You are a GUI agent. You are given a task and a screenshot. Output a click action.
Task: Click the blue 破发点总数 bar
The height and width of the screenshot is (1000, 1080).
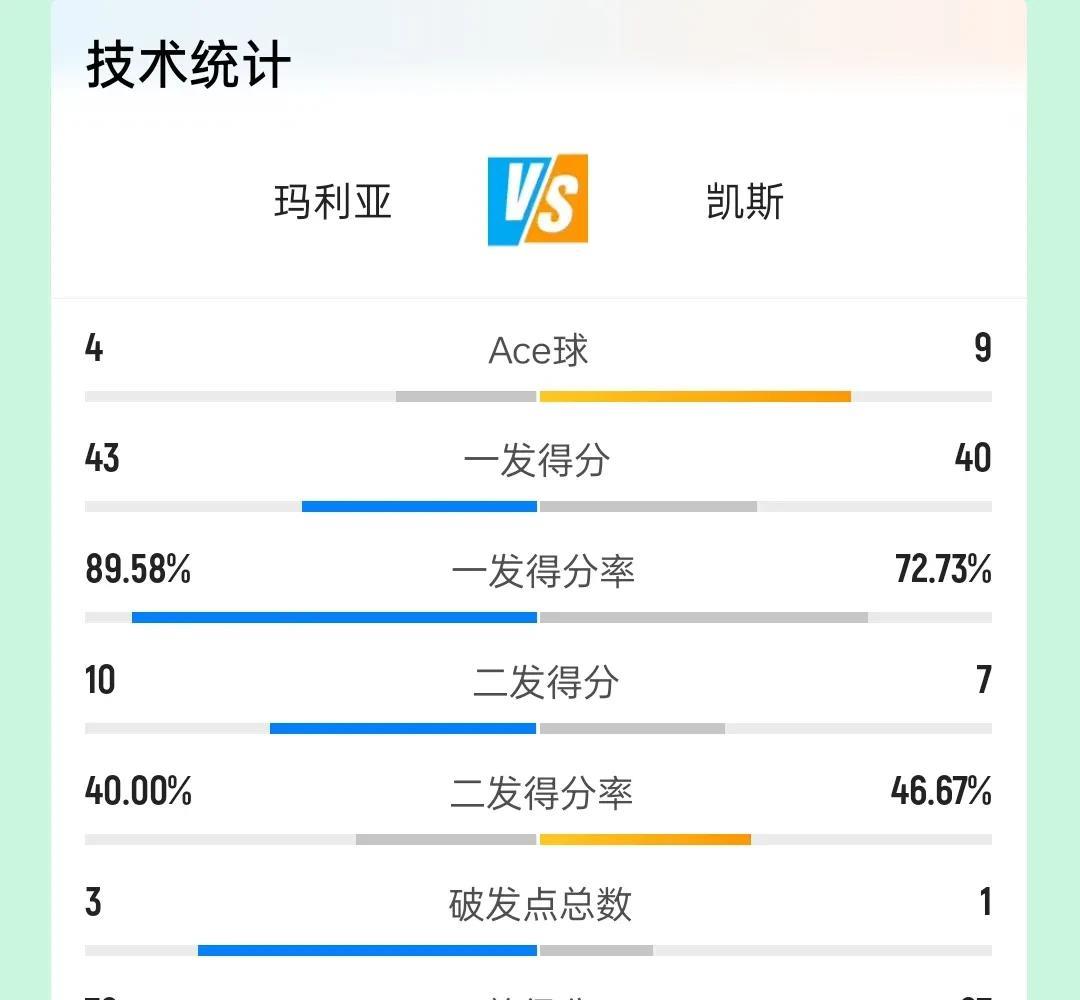click(x=367, y=950)
